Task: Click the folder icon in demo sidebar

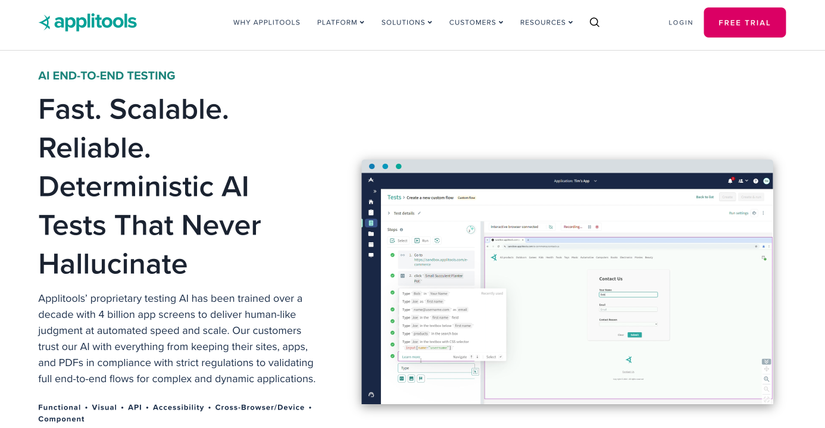Action: (371, 234)
